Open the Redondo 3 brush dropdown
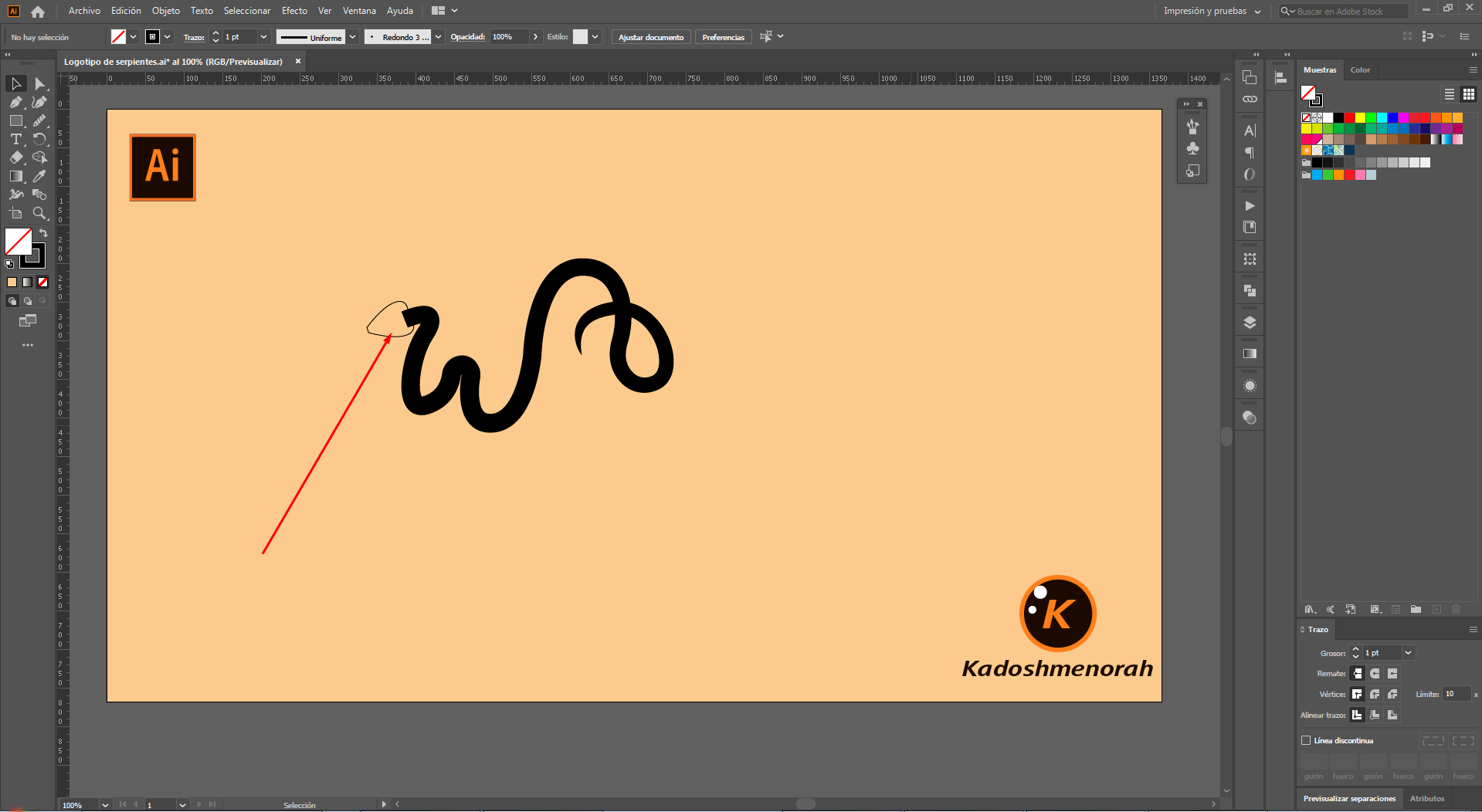This screenshot has width=1482, height=812. [x=439, y=37]
